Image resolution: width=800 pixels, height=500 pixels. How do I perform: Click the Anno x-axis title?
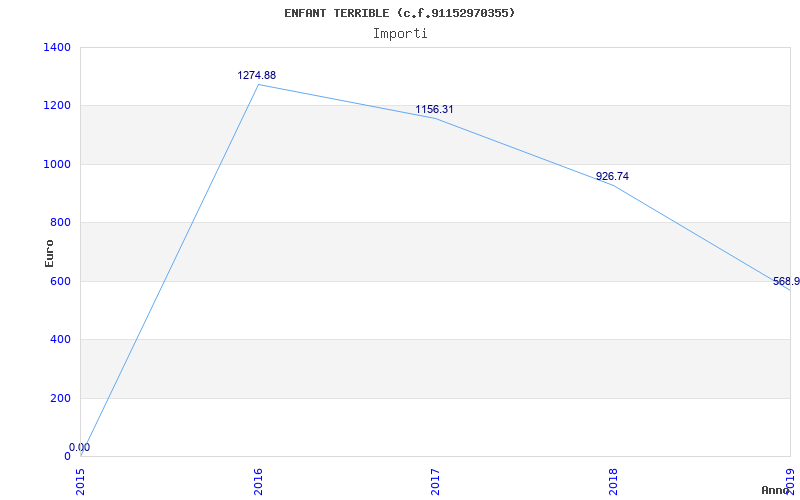[776, 490]
